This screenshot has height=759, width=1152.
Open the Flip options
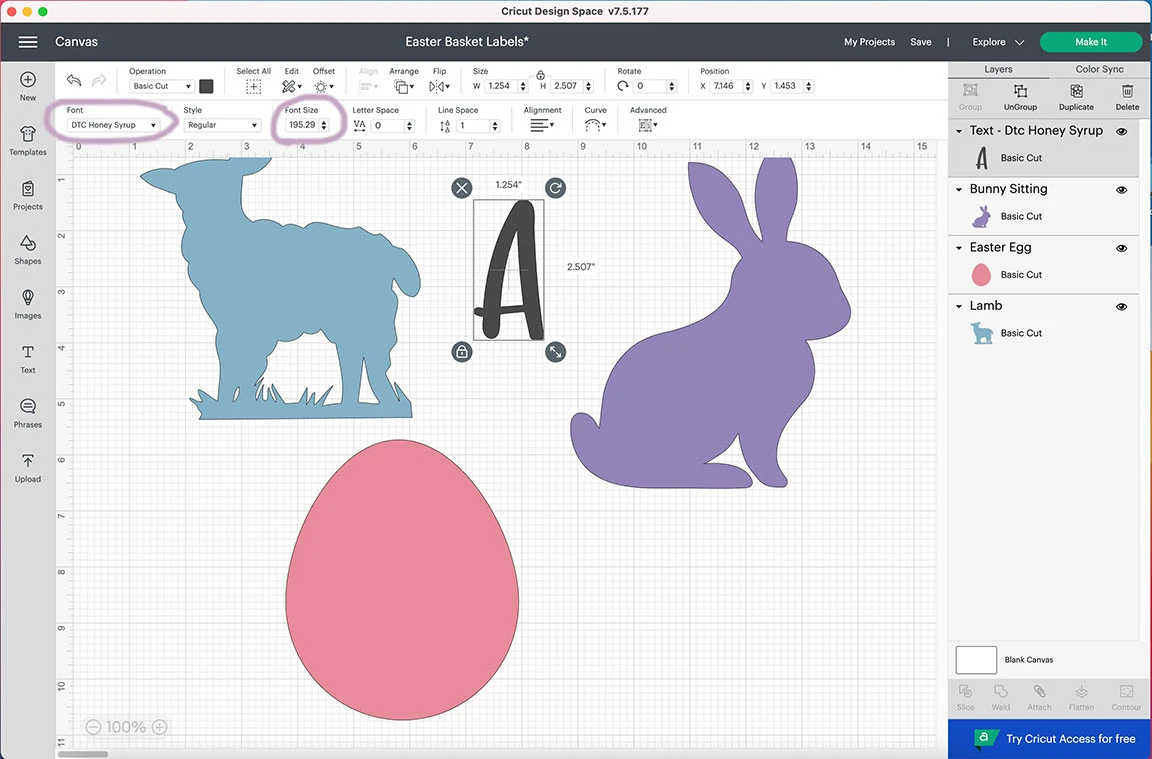[x=439, y=87]
